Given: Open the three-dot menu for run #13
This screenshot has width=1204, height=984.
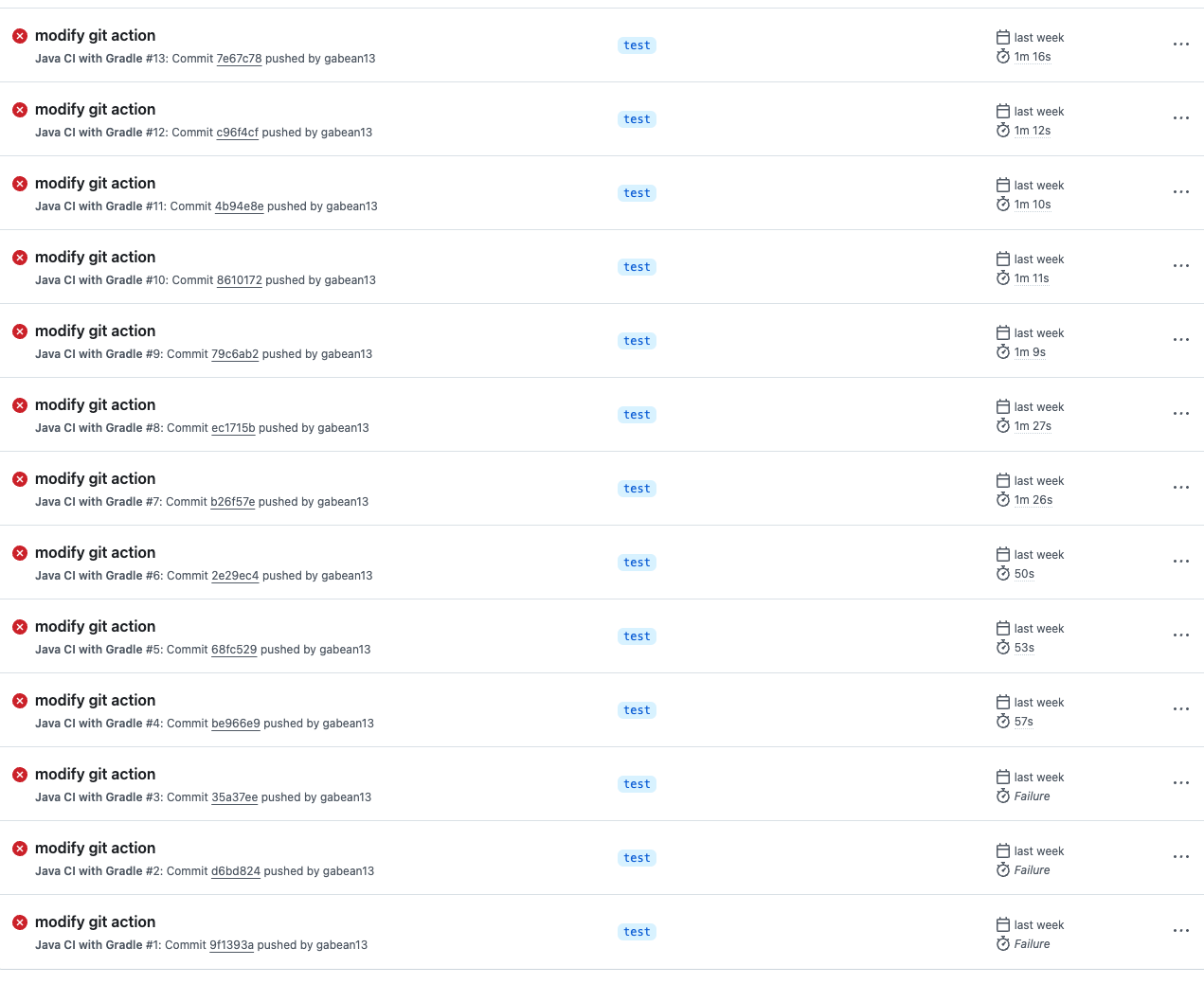Looking at the screenshot, I should point(1180,45).
